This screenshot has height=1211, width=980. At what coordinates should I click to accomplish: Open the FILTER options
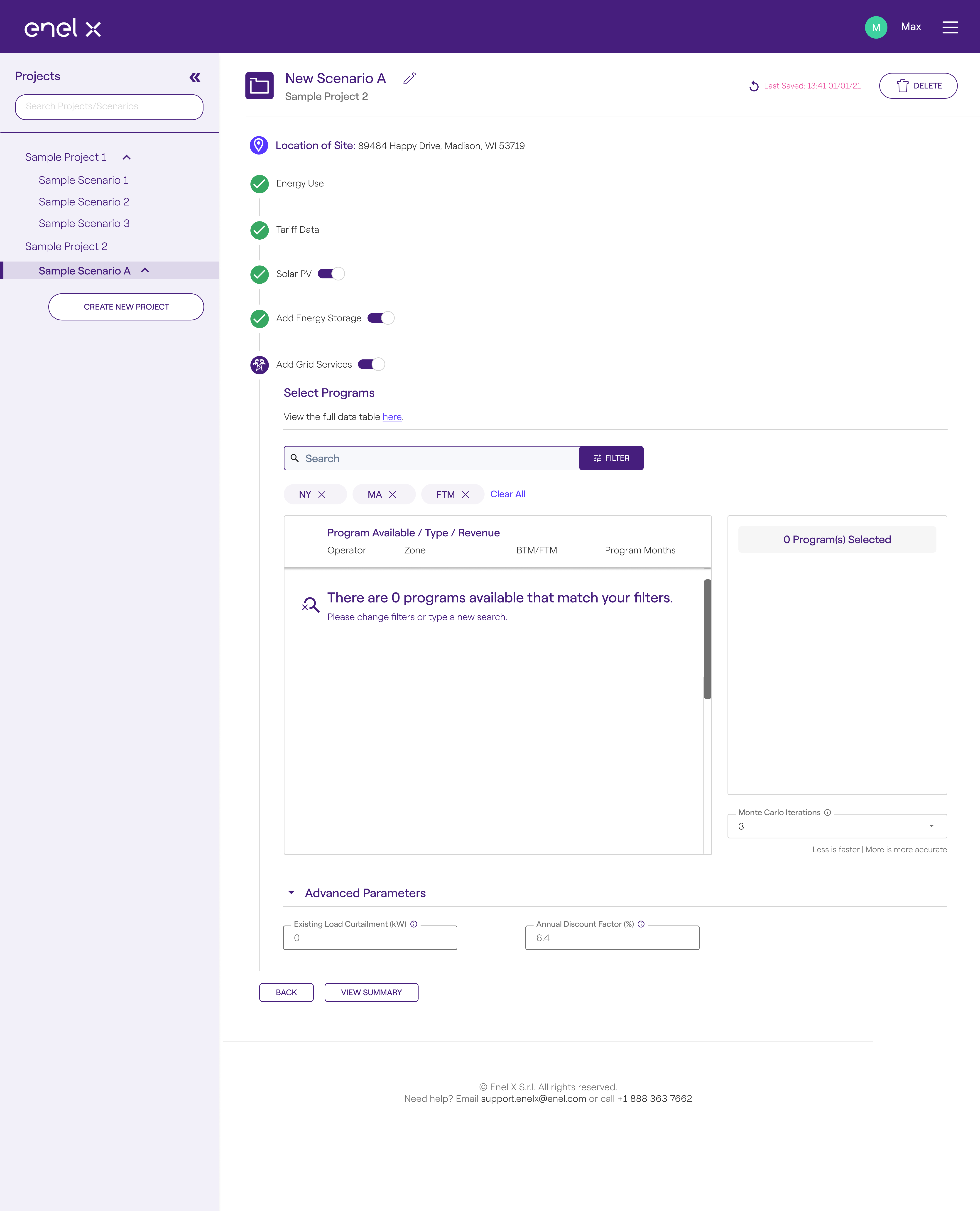pos(611,458)
